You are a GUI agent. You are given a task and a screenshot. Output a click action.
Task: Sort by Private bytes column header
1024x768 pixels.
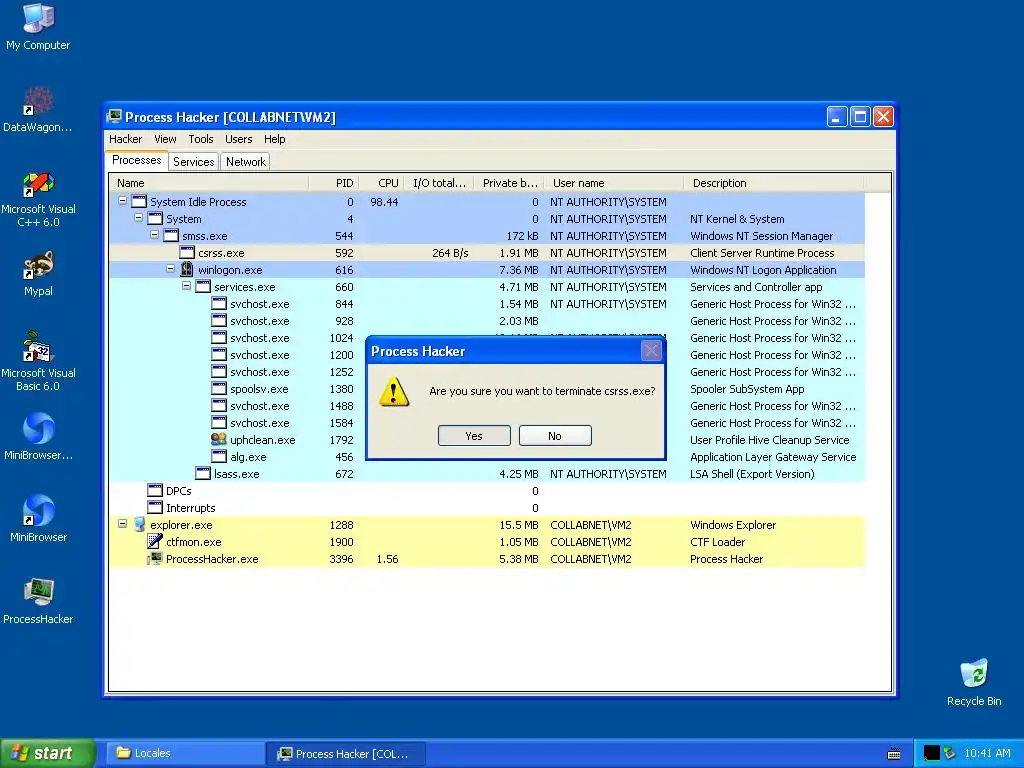tap(509, 183)
